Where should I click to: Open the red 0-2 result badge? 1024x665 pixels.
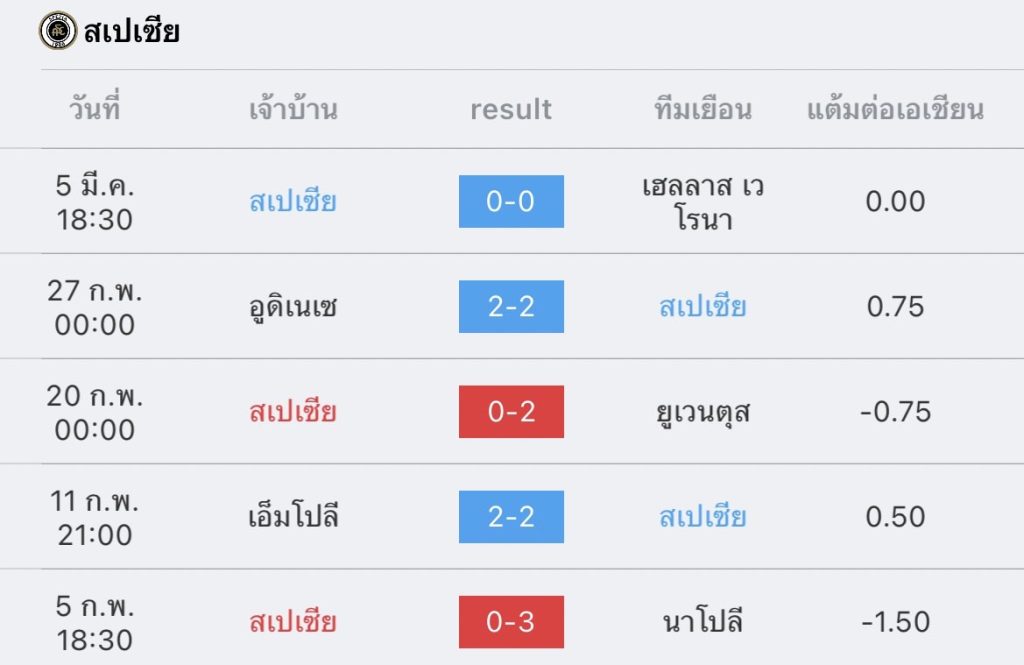tap(511, 411)
